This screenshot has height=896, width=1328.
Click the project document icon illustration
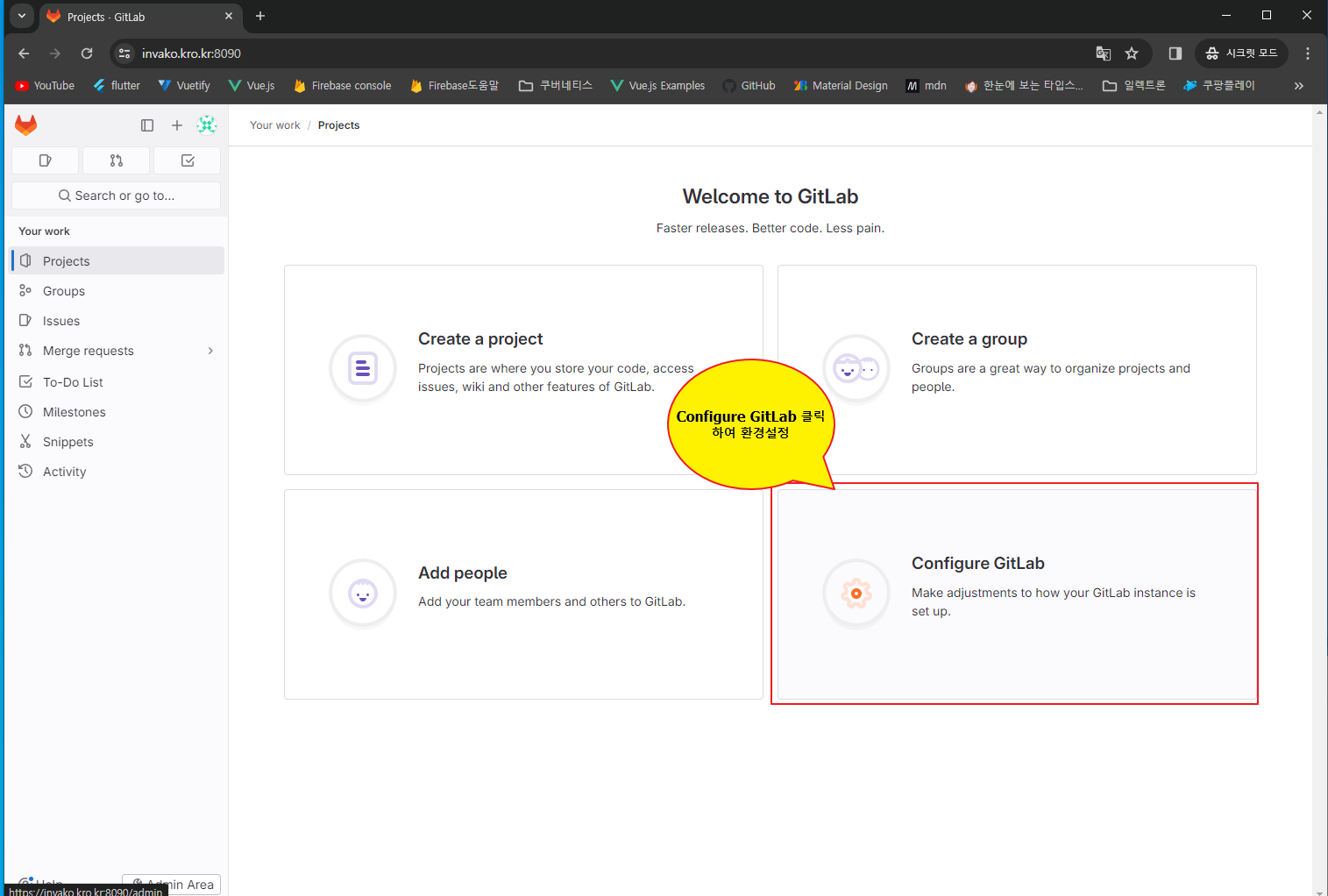click(363, 368)
